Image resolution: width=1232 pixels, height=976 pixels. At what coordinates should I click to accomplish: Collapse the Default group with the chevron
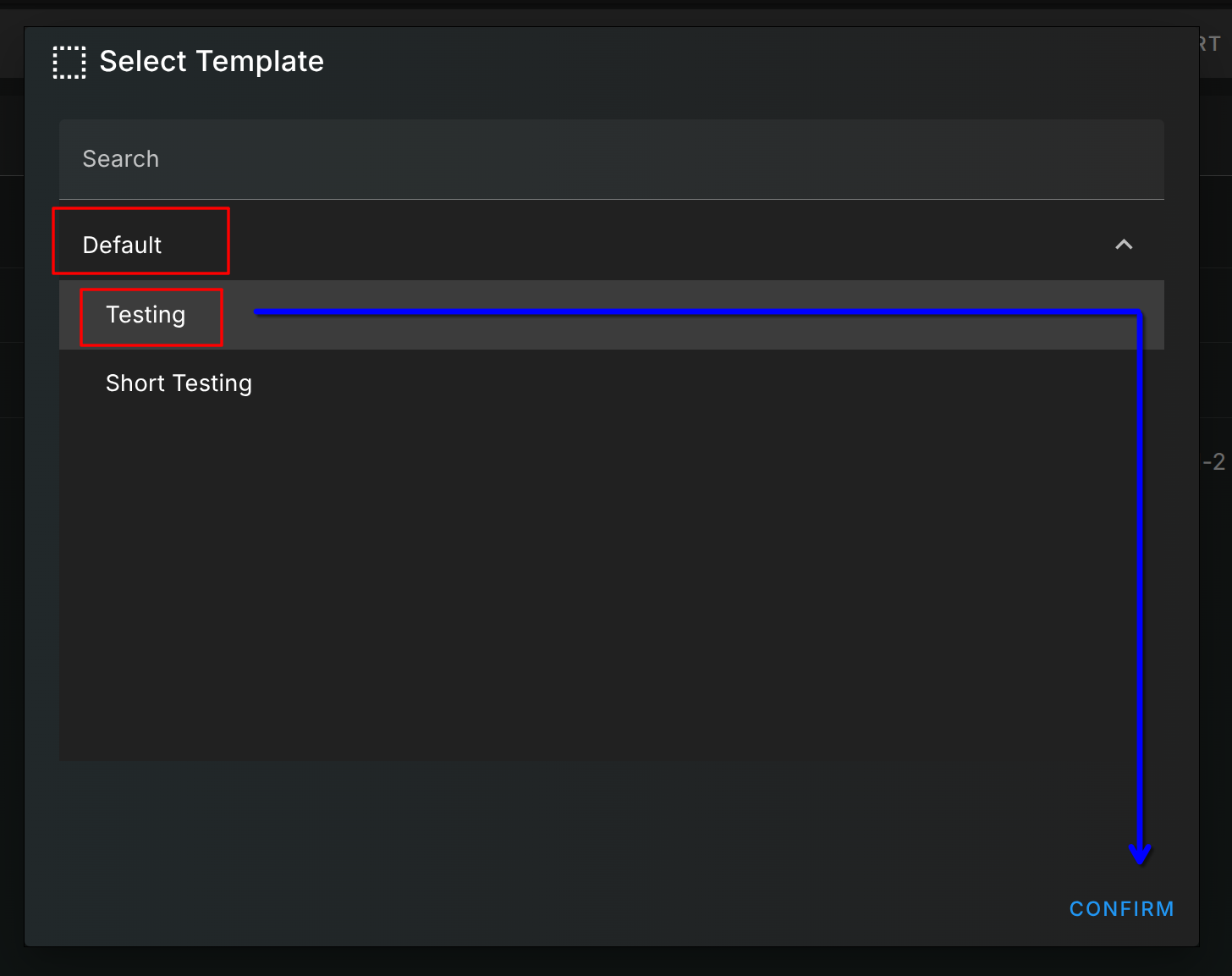pos(1124,245)
